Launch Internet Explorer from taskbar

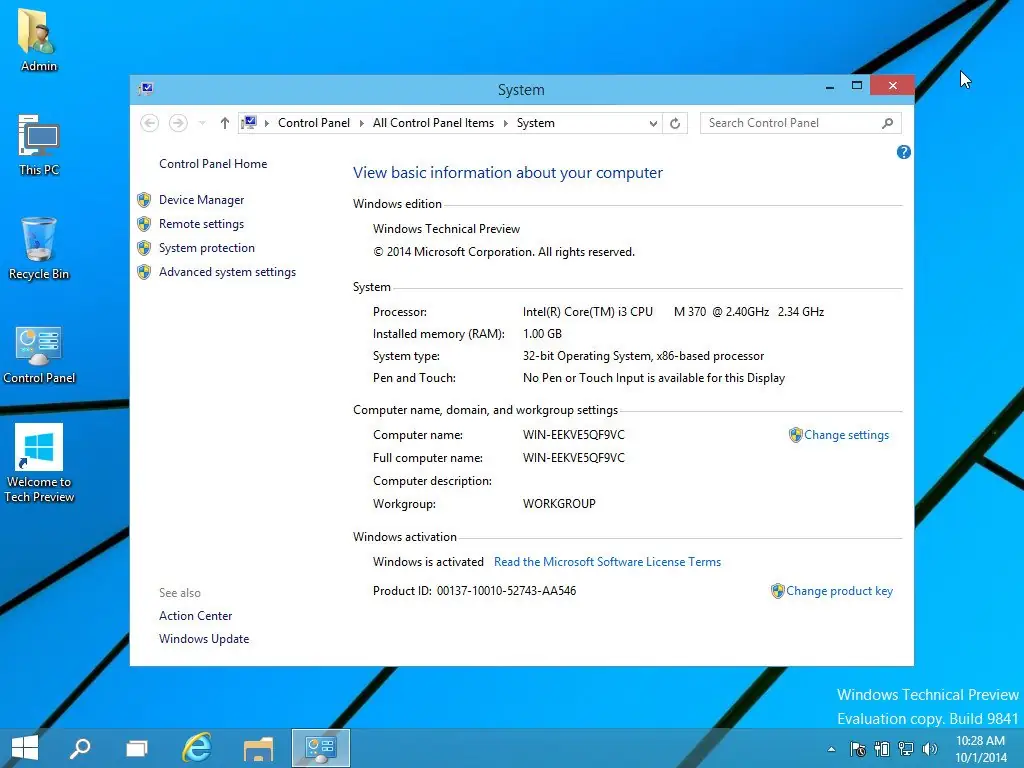point(196,747)
